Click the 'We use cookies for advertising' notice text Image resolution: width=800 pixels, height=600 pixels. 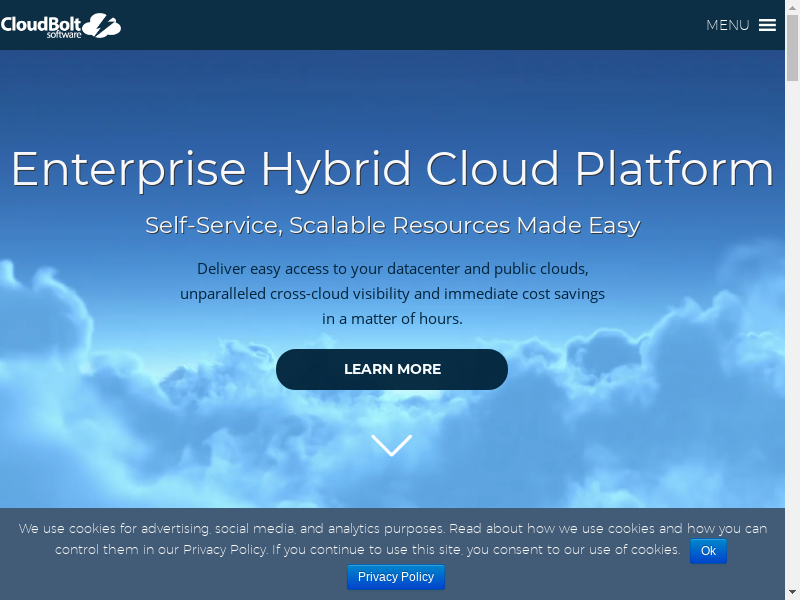pos(392,539)
